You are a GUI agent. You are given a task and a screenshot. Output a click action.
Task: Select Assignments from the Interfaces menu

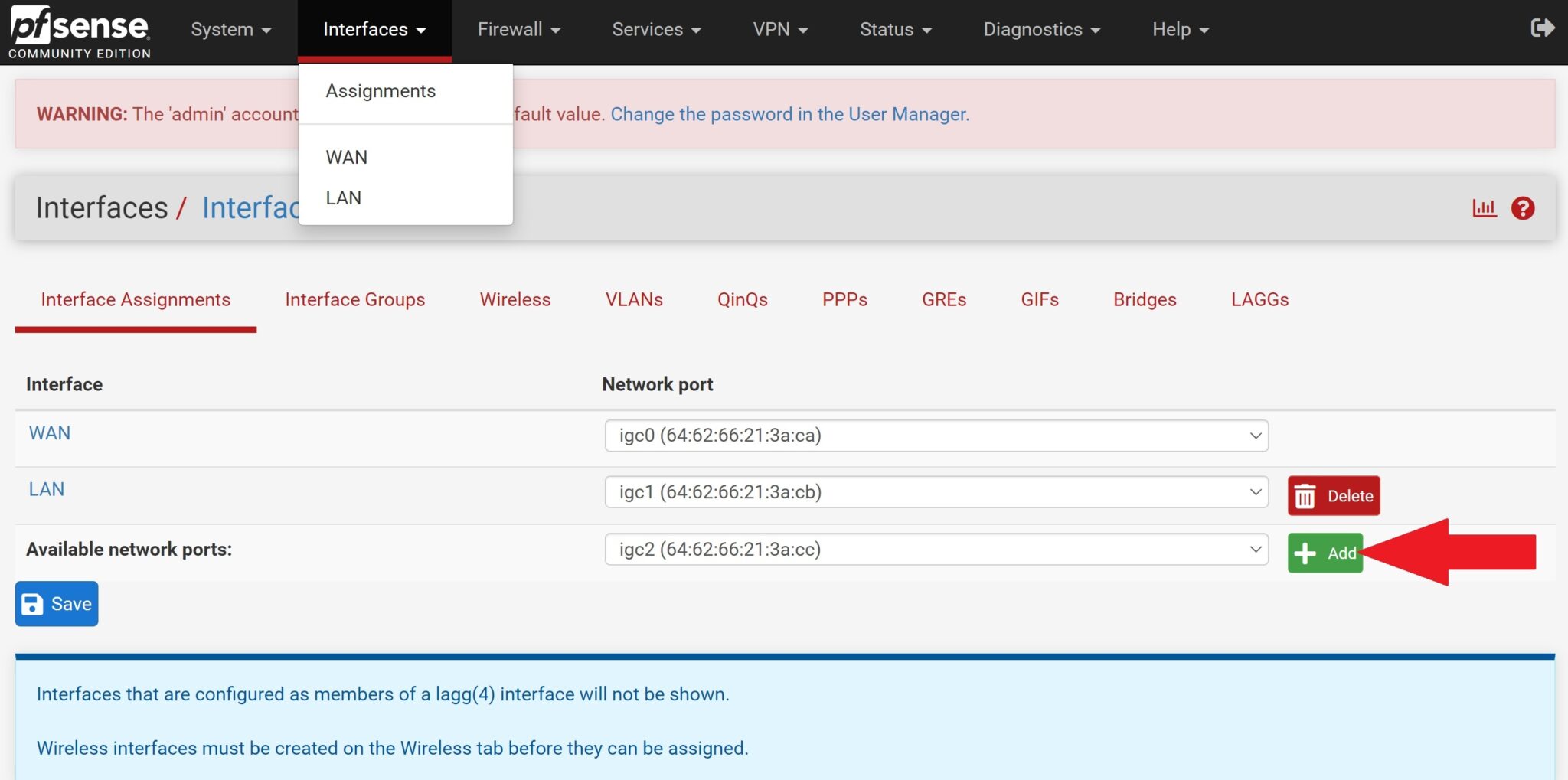coord(381,90)
